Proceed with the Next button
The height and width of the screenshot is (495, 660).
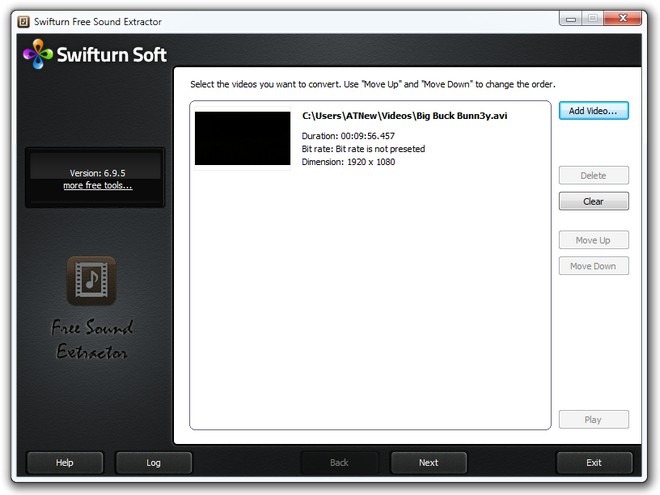point(428,463)
